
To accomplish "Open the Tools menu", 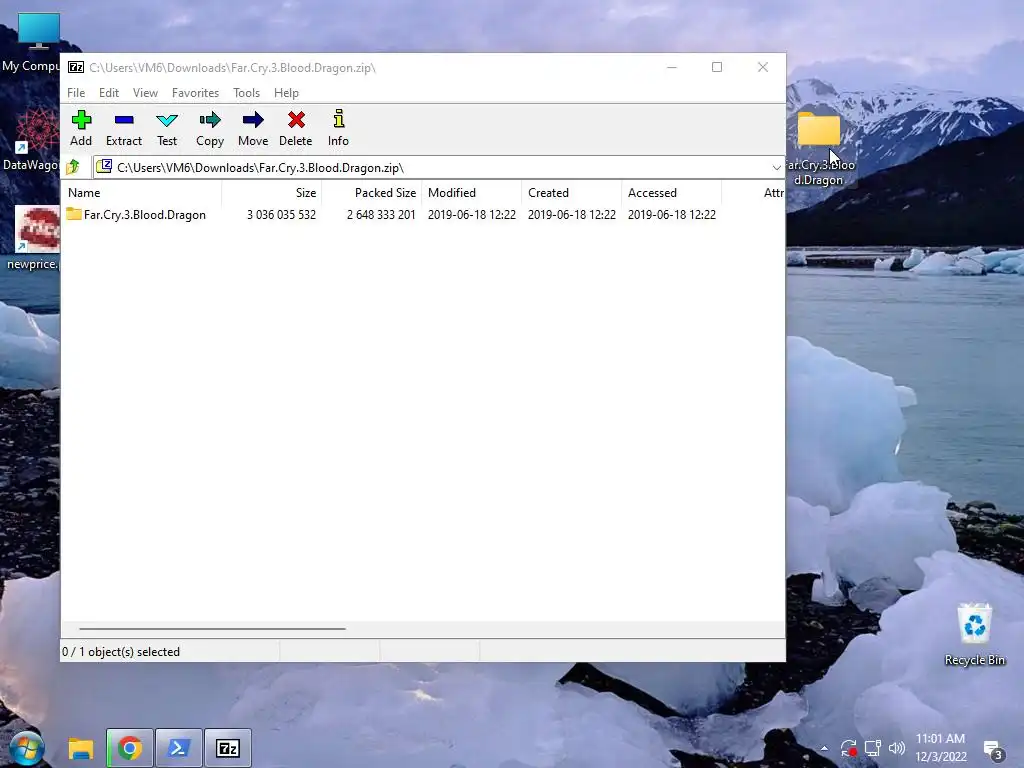I will click(246, 93).
